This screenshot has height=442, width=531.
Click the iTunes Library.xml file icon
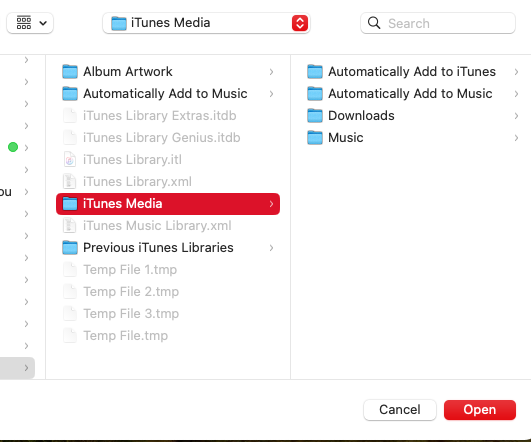(x=70, y=182)
